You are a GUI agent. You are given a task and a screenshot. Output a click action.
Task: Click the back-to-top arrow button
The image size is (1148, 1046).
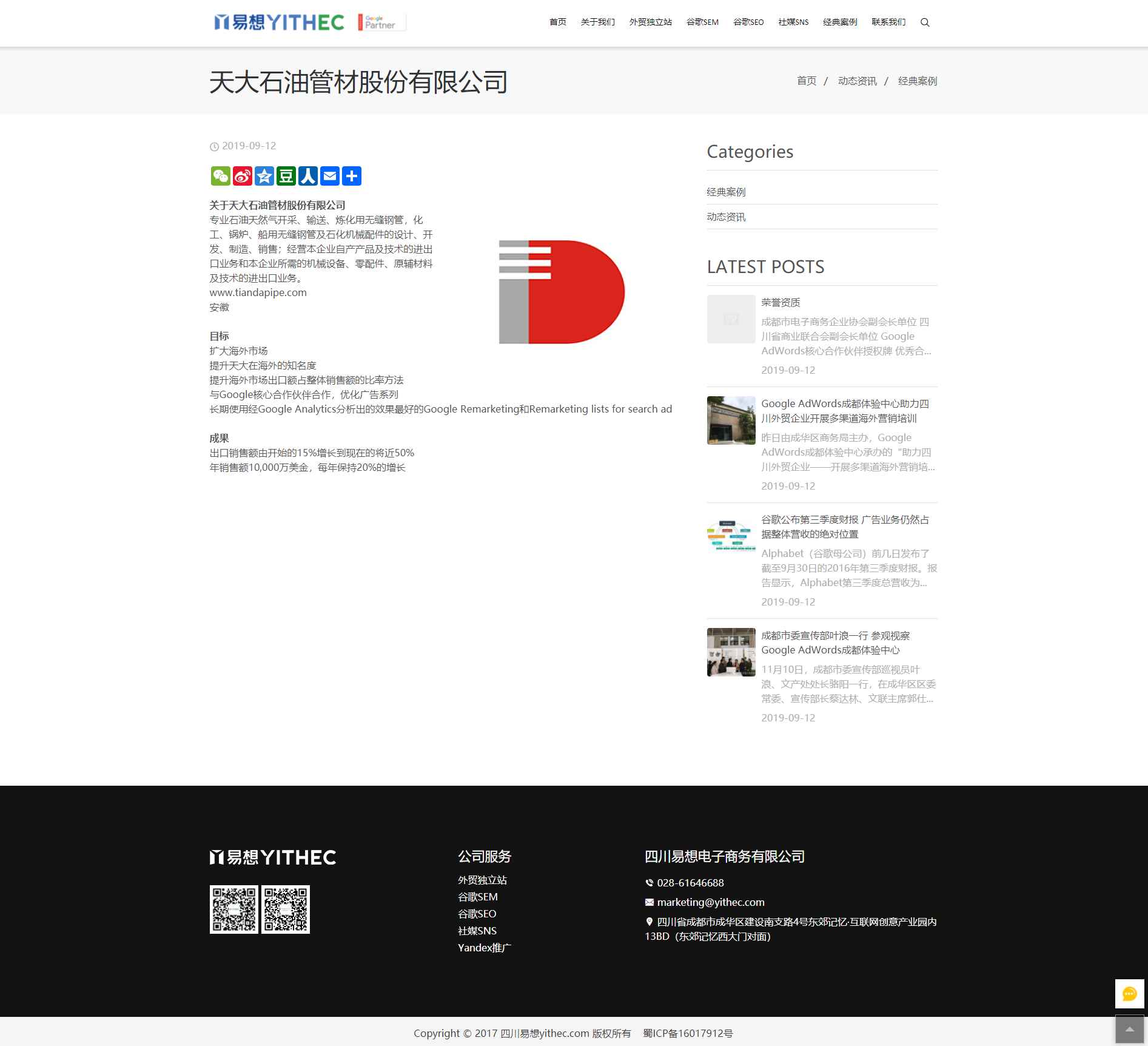click(1129, 1030)
